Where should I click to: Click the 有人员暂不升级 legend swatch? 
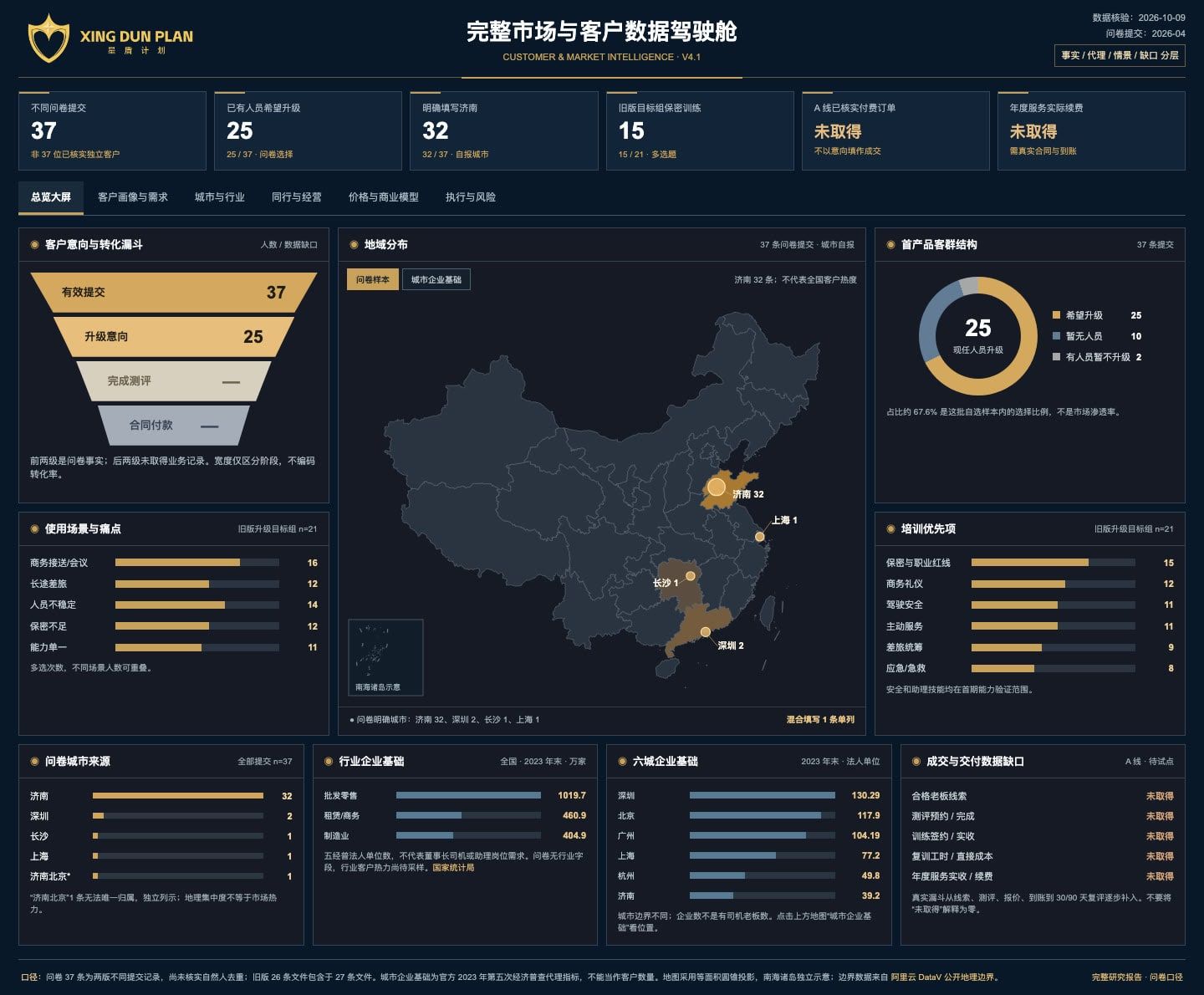coord(1057,357)
